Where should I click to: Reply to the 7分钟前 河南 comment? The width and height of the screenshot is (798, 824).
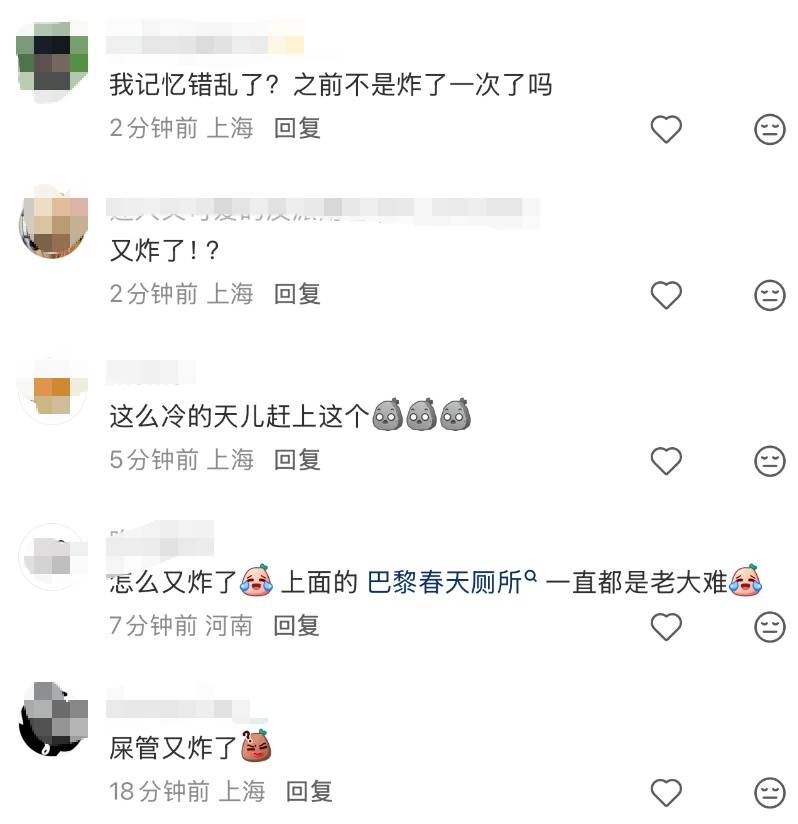pyautogui.click(x=296, y=626)
